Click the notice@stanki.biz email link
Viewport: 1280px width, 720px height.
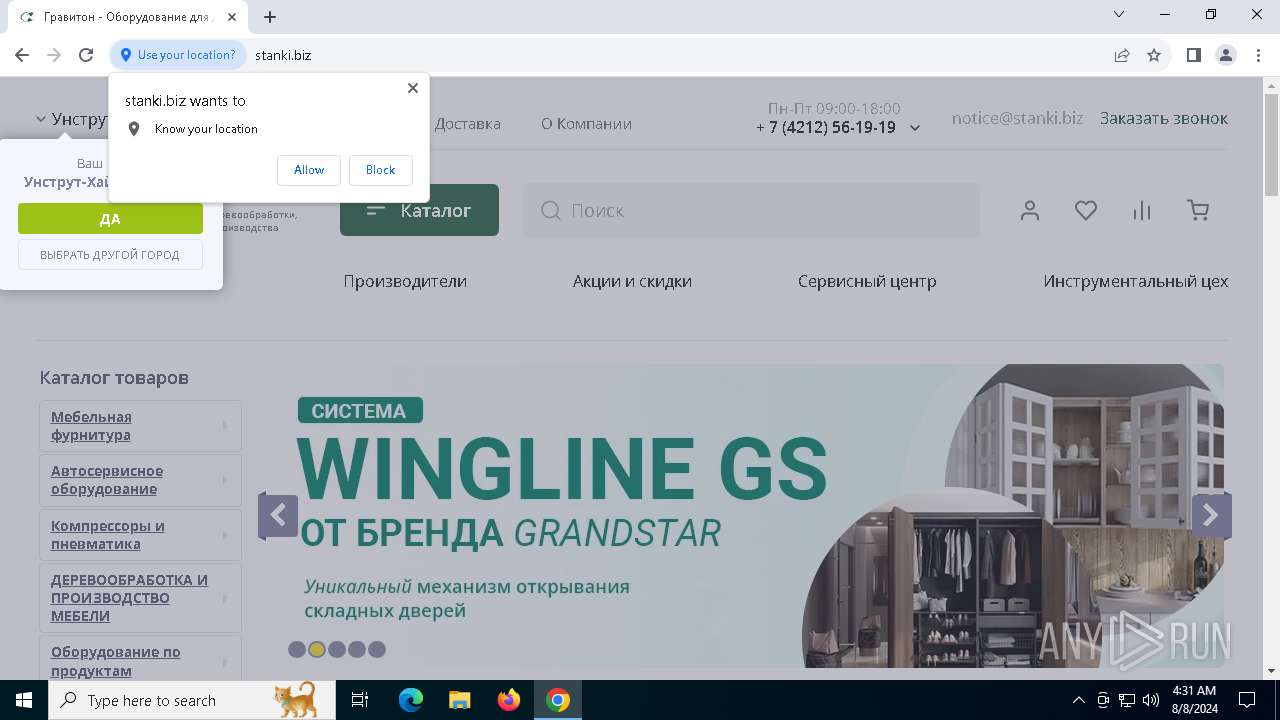coord(1017,118)
